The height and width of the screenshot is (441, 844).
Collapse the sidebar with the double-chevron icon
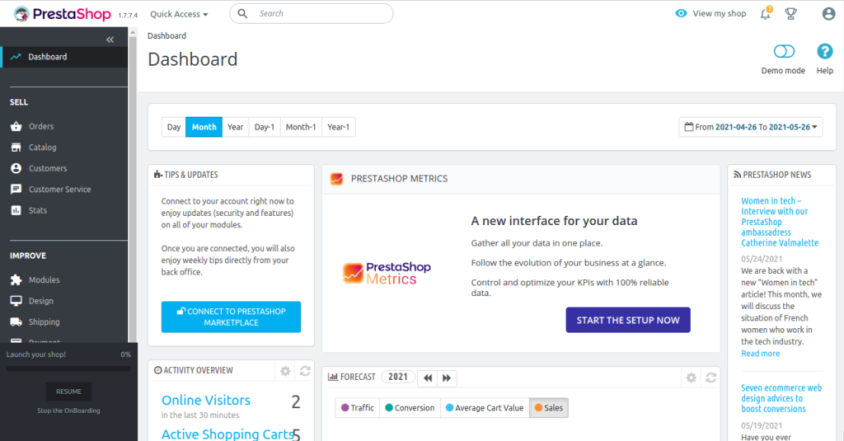(x=110, y=39)
